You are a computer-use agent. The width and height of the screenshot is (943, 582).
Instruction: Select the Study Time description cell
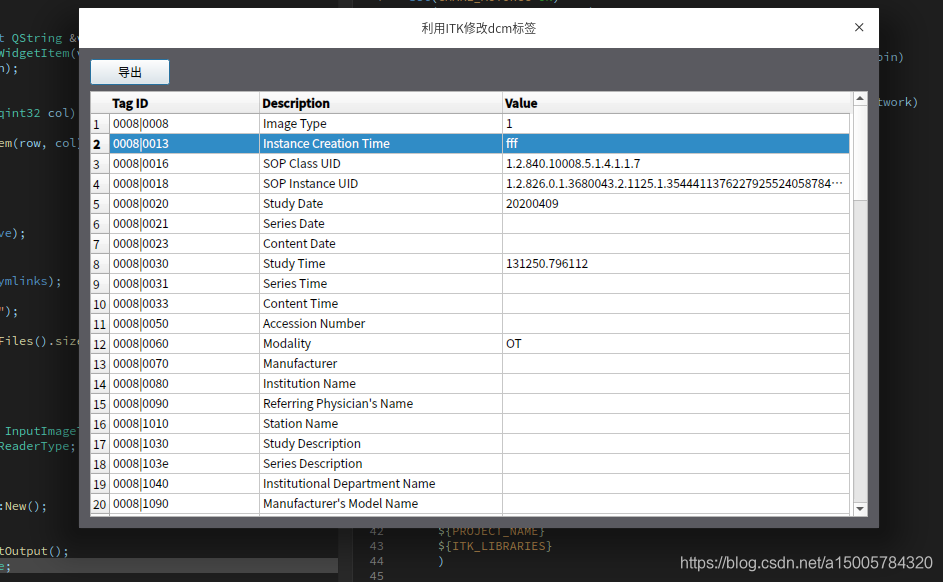(x=381, y=263)
